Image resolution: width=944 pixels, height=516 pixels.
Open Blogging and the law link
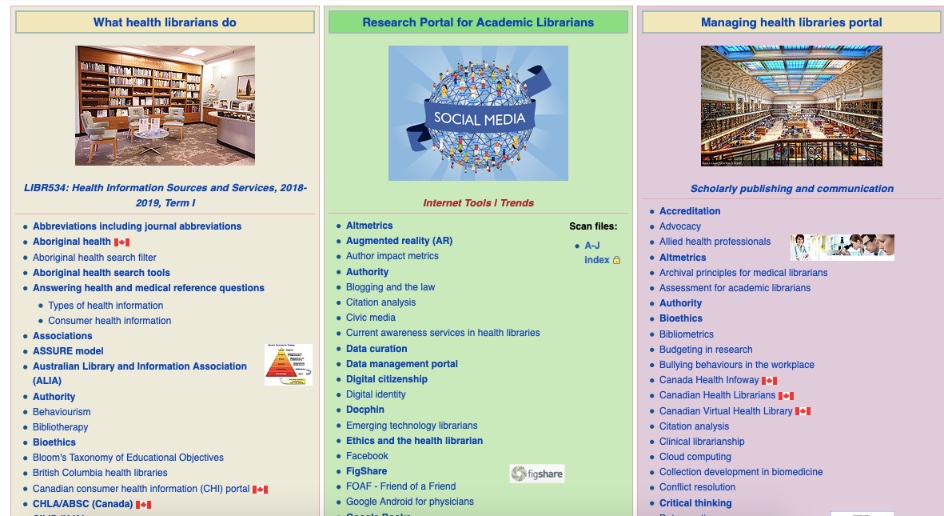(390, 287)
